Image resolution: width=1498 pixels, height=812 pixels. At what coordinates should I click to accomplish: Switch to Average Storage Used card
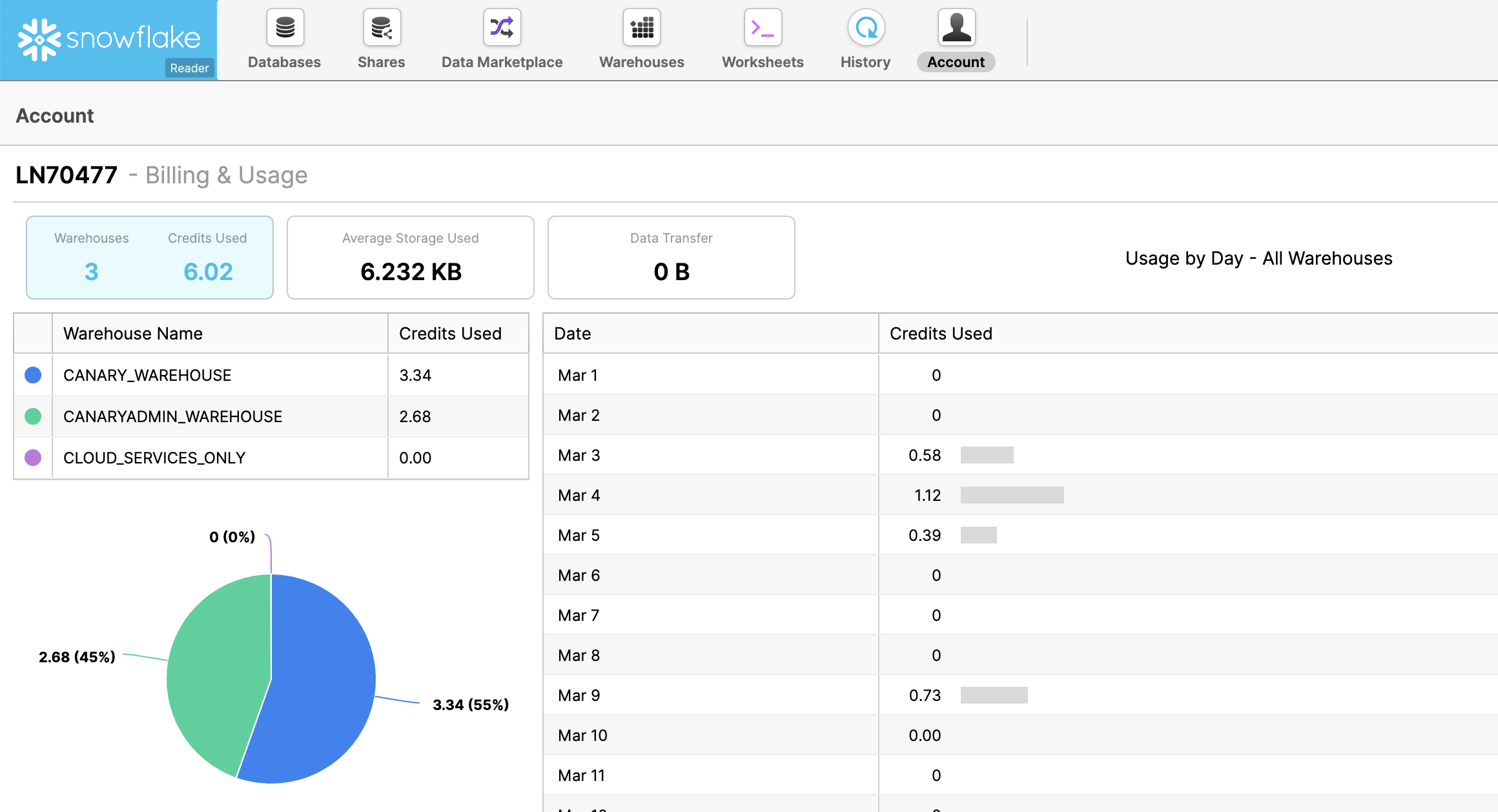(x=411, y=258)
